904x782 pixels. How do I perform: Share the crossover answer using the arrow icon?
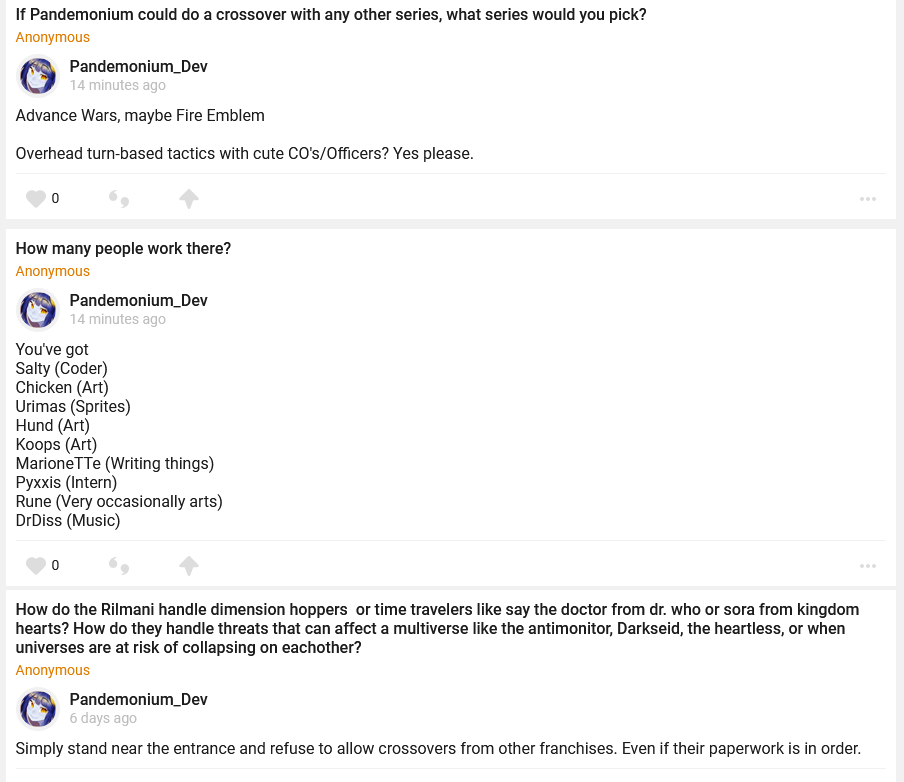click(189, 199)
